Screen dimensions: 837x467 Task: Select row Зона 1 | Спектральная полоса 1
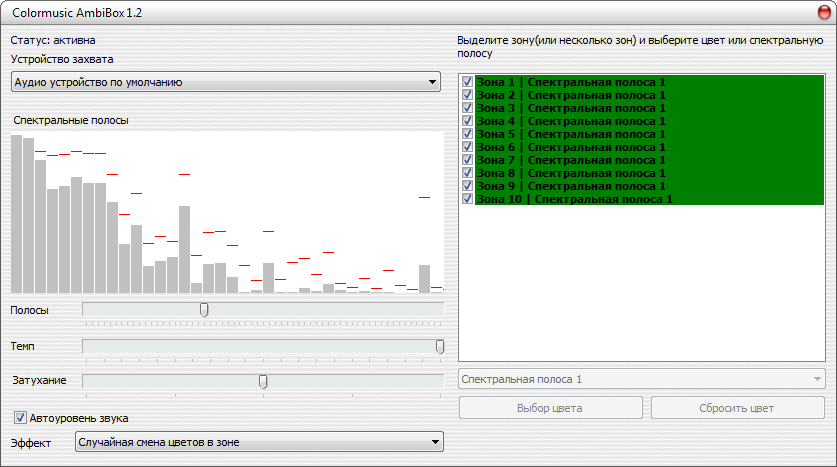pos(649,82)
